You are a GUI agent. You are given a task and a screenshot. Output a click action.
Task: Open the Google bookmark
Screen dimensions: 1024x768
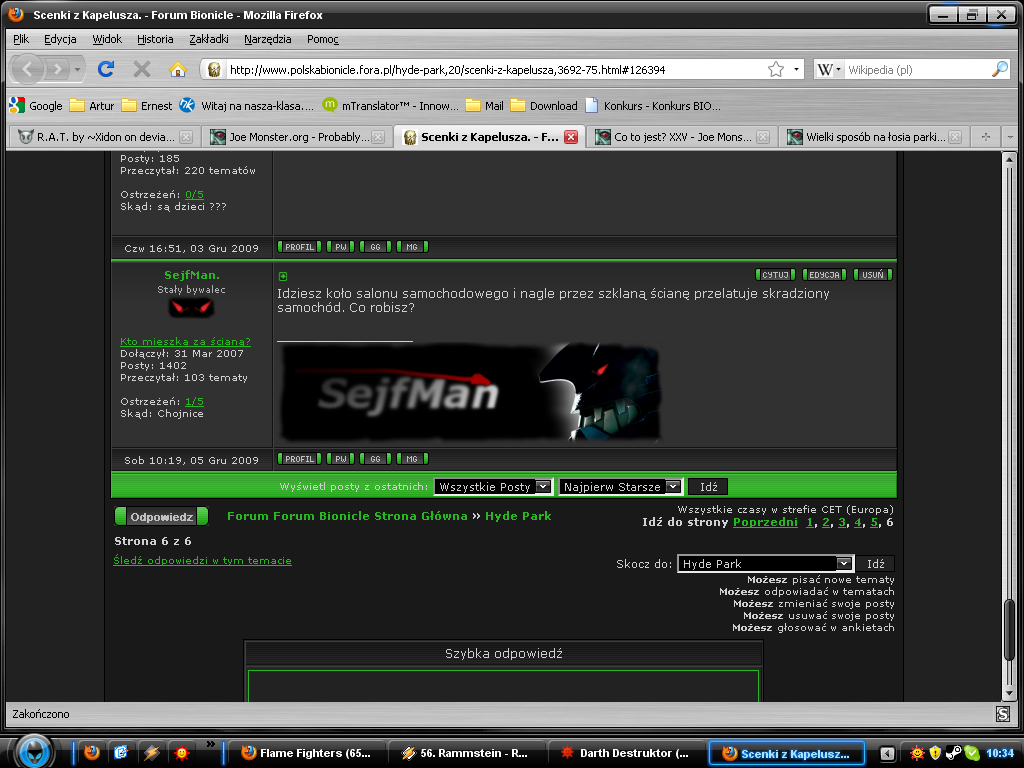37,106
